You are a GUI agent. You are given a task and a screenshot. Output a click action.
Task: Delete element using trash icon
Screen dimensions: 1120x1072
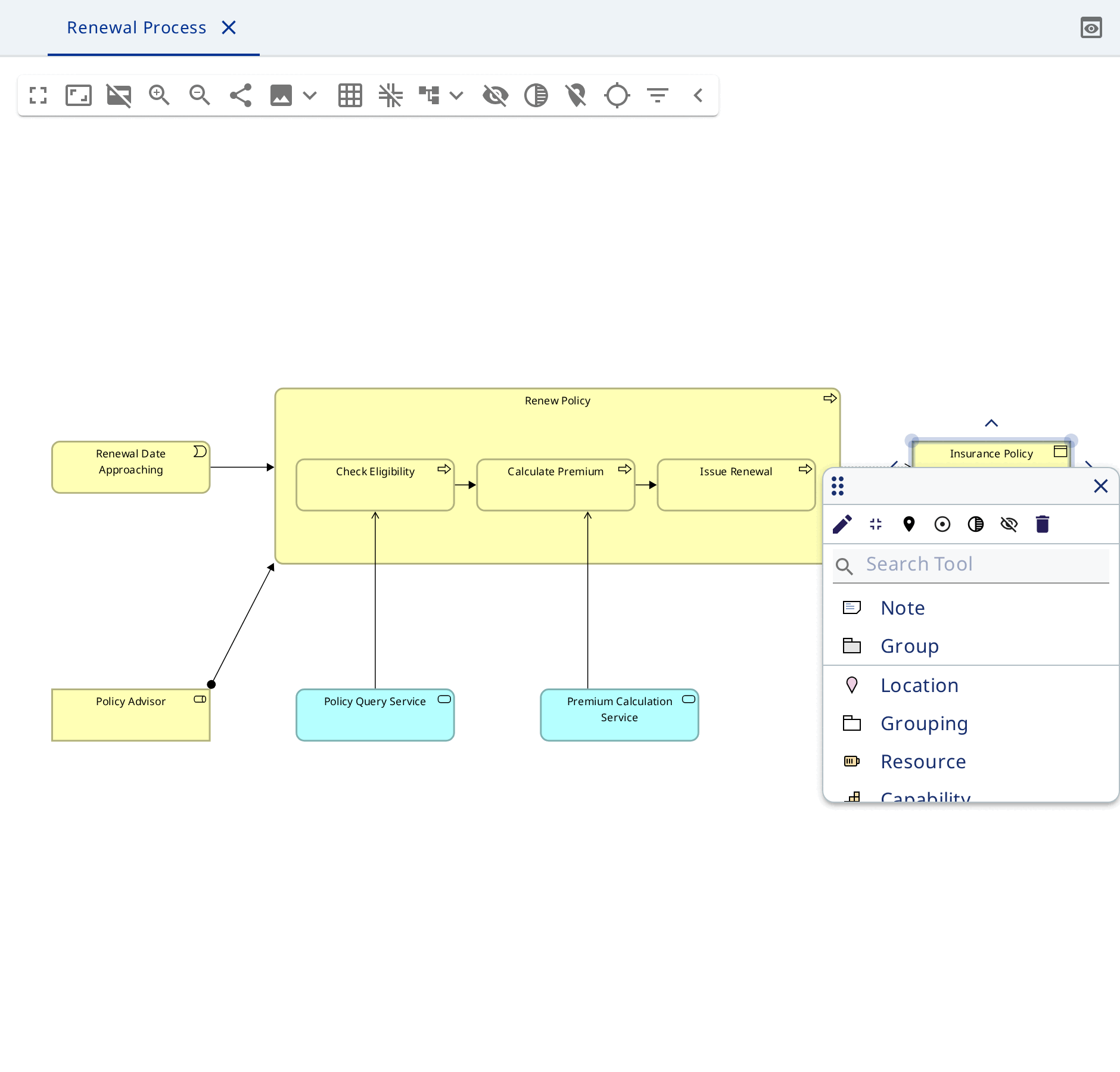1043,524
